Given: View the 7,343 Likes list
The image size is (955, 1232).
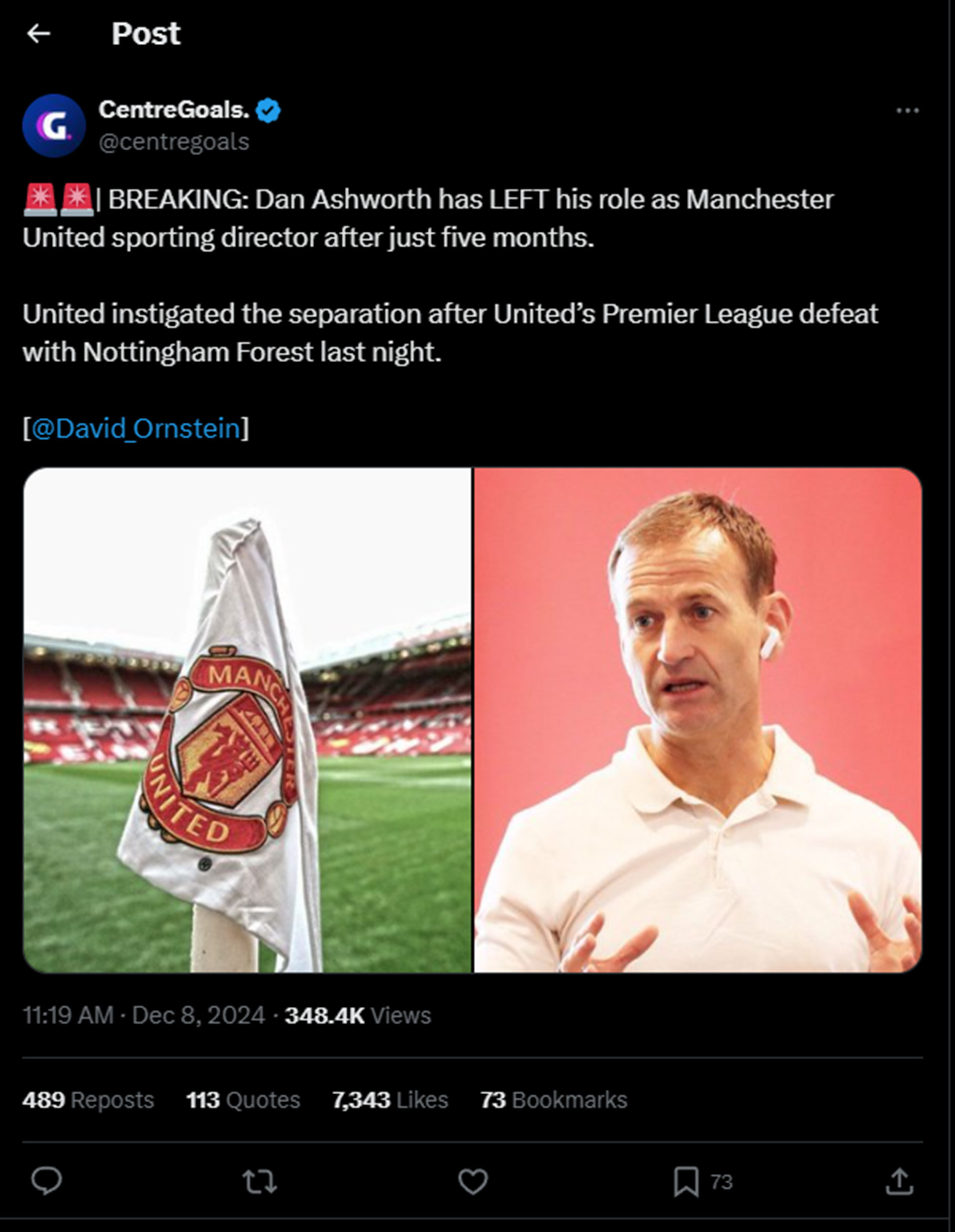Looking at the screenshot, I should pos(390,1100).
